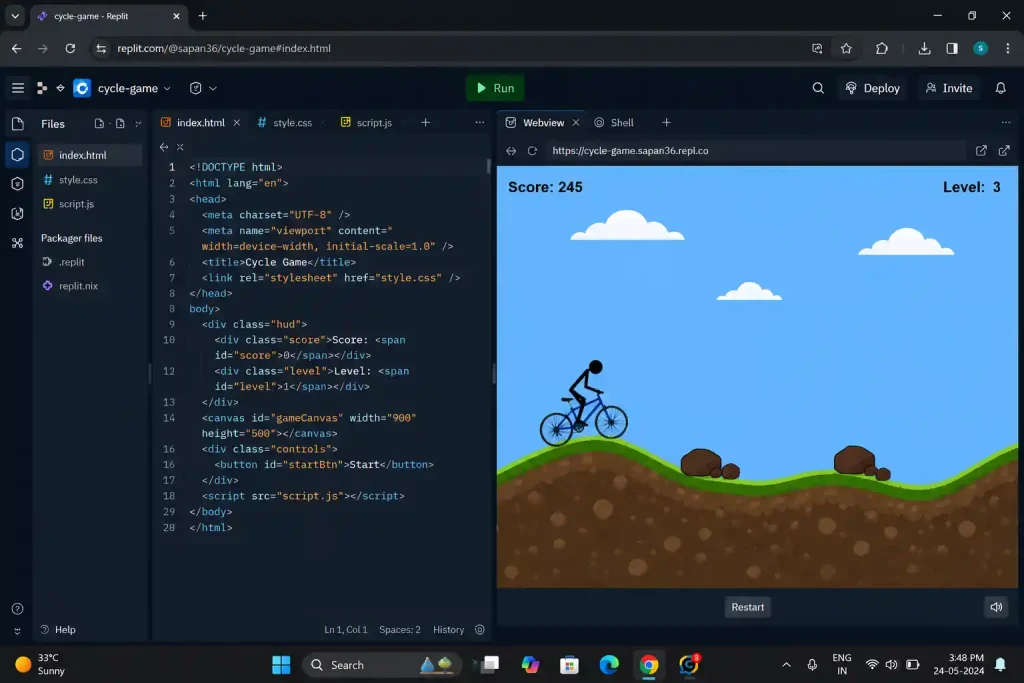
Task: Click the Ln 1, Col 1 status
Action: click(345, 629)
